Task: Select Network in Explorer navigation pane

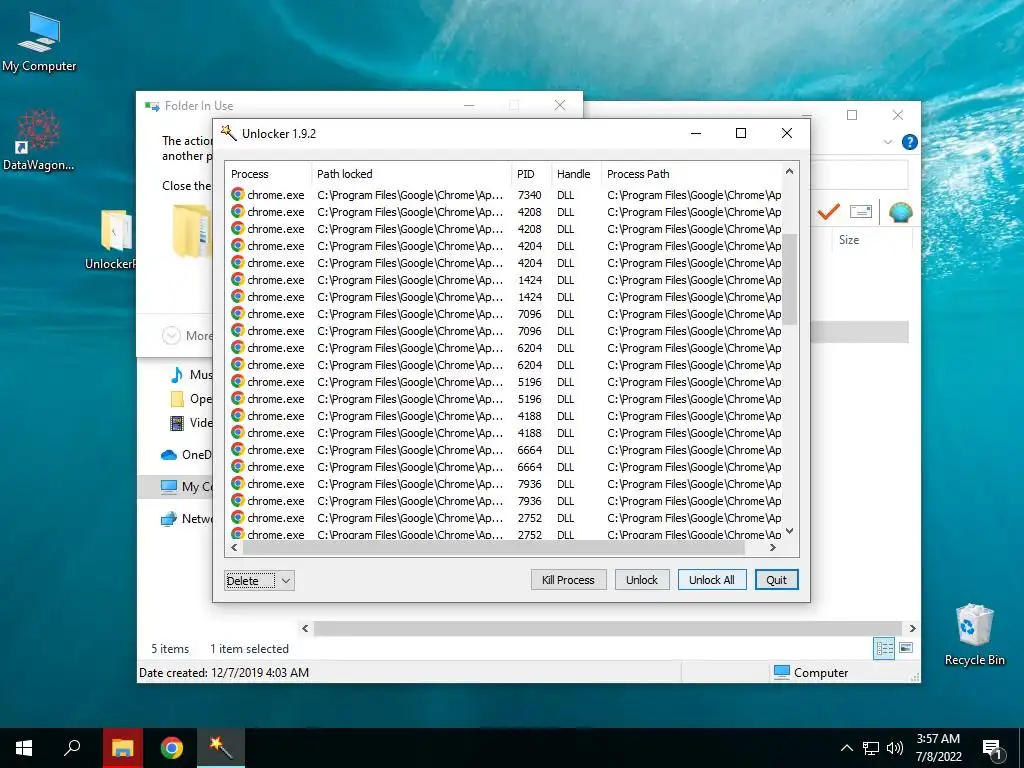Action: click(186, 519)
